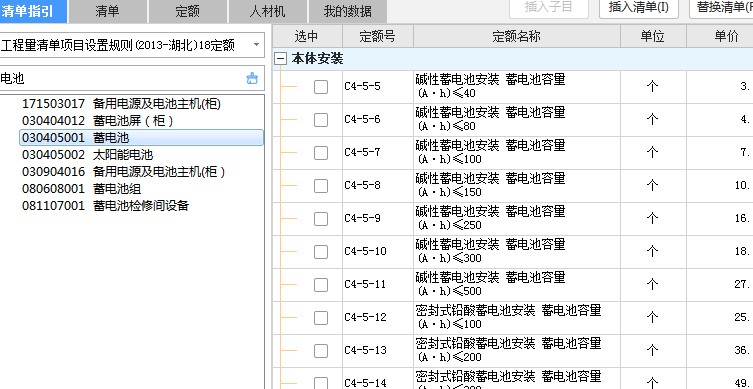Click the 插入清单(I) button
This screenshot has width=753, height=389.
point(639,8)
